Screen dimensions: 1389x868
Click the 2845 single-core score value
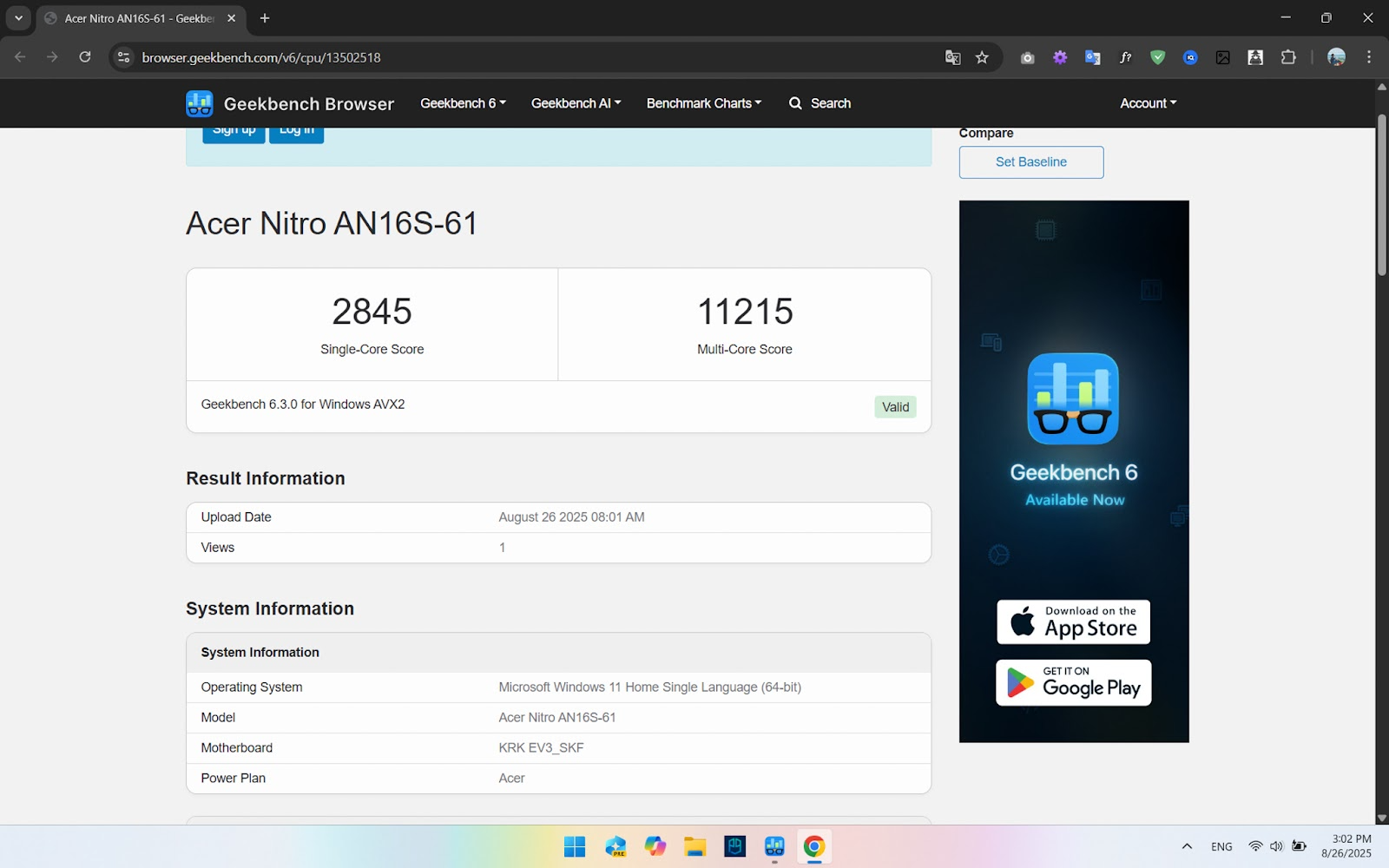[372, 312]
